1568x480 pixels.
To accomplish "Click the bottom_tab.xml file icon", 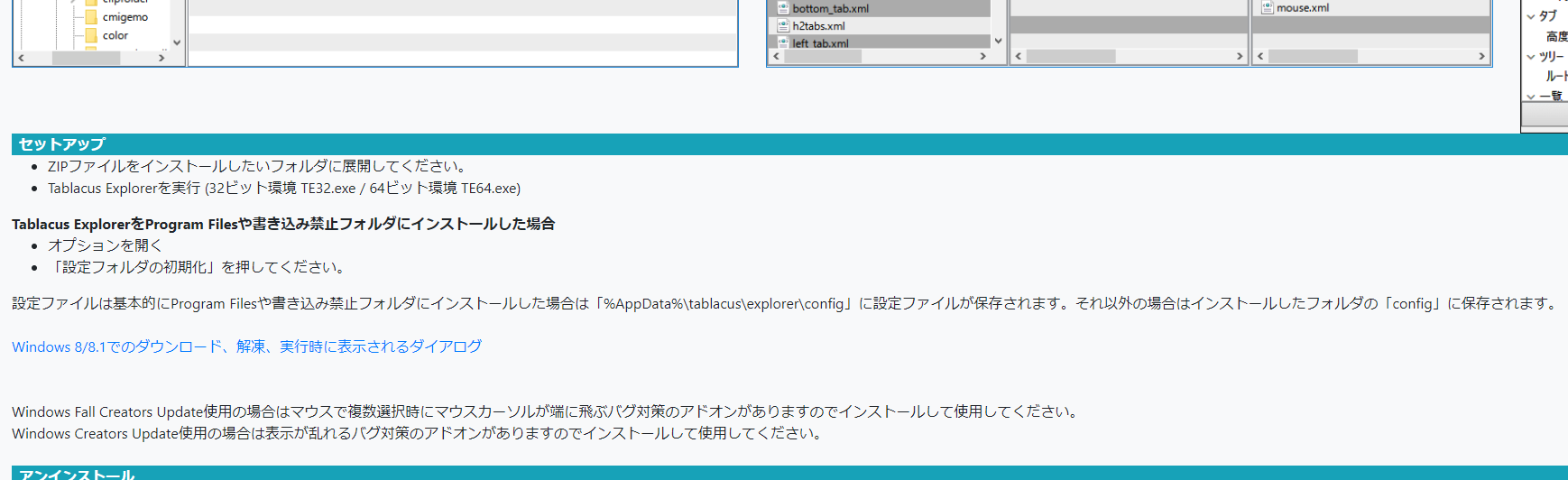I will pyautogui.click(x=783, y=8).
